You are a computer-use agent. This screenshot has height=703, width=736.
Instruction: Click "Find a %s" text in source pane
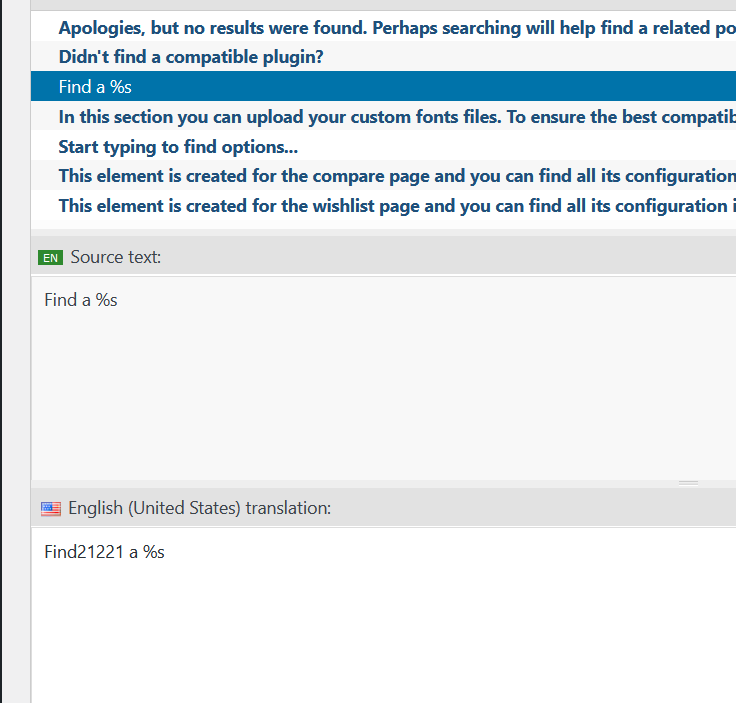click(81, 300)
